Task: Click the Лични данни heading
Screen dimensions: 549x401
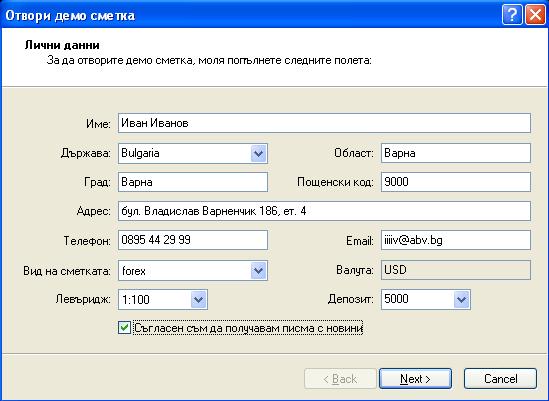Action: 62,45
